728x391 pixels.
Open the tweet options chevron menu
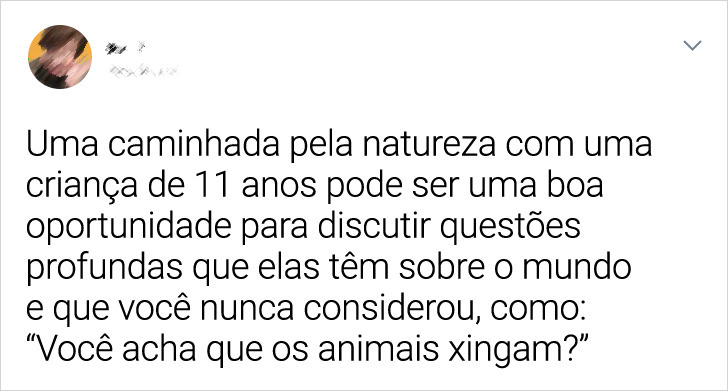click(x=693, y=45)
